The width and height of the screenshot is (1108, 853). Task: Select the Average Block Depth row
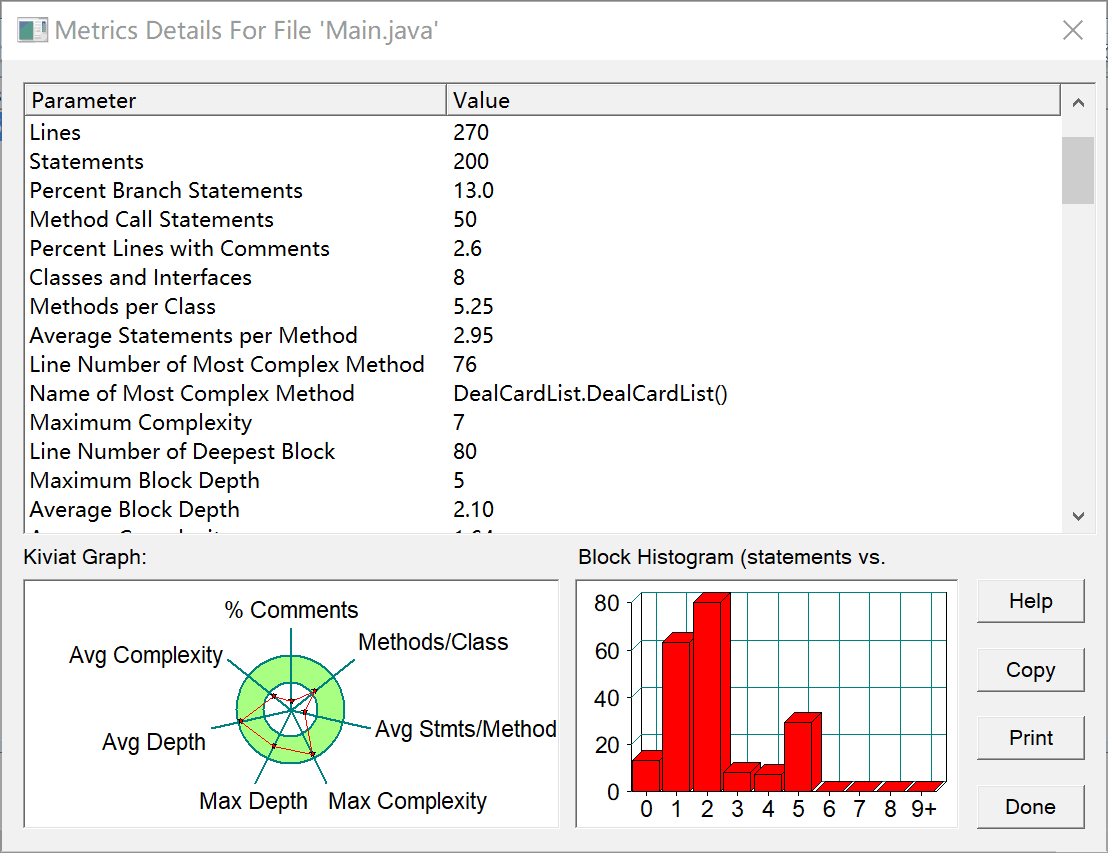coord(543,509)
